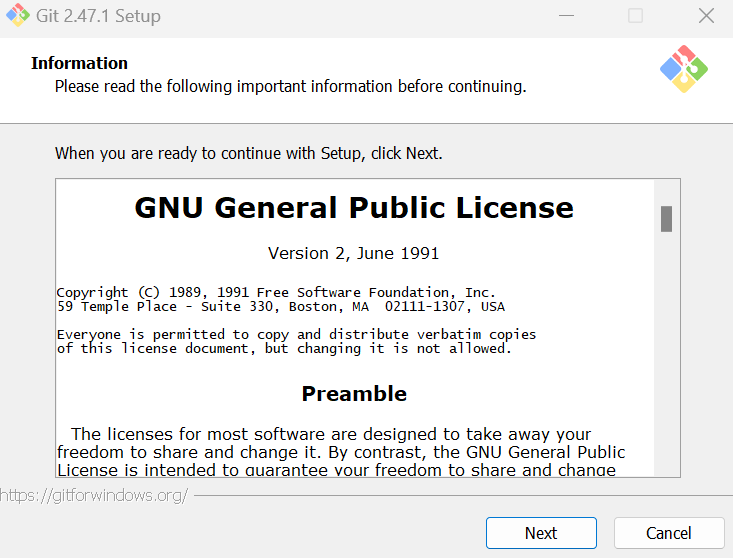Click the "of this license document" line
Screen dimensions: 733x558
click(x=284, y=349)
